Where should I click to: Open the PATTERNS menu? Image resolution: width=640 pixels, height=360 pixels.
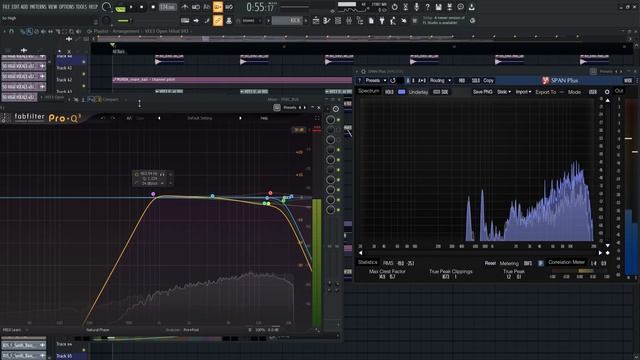(38, 7)
